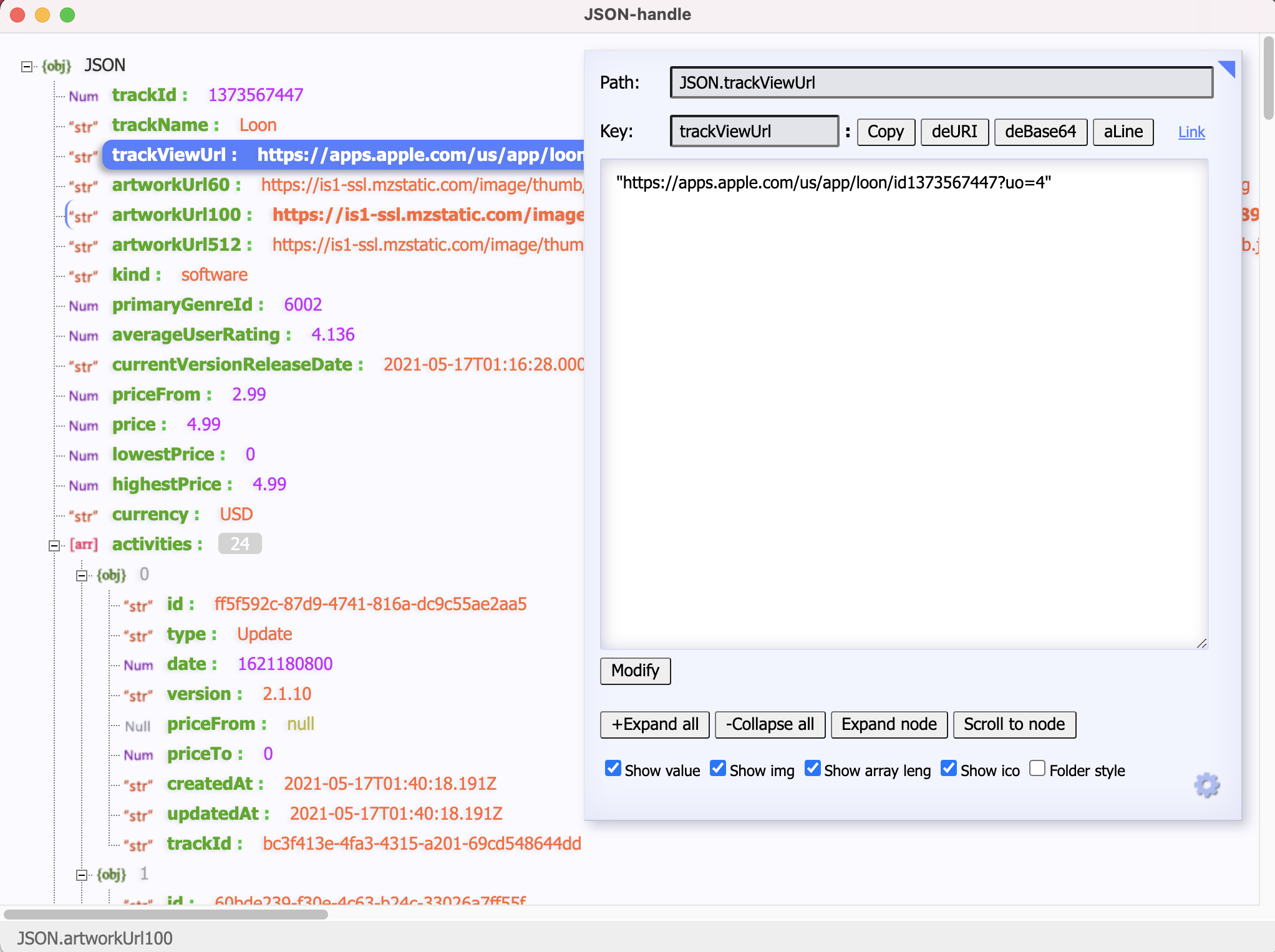Collapse the root JSON node
This screenshot has height=952, width=1275.
[27, 66]
